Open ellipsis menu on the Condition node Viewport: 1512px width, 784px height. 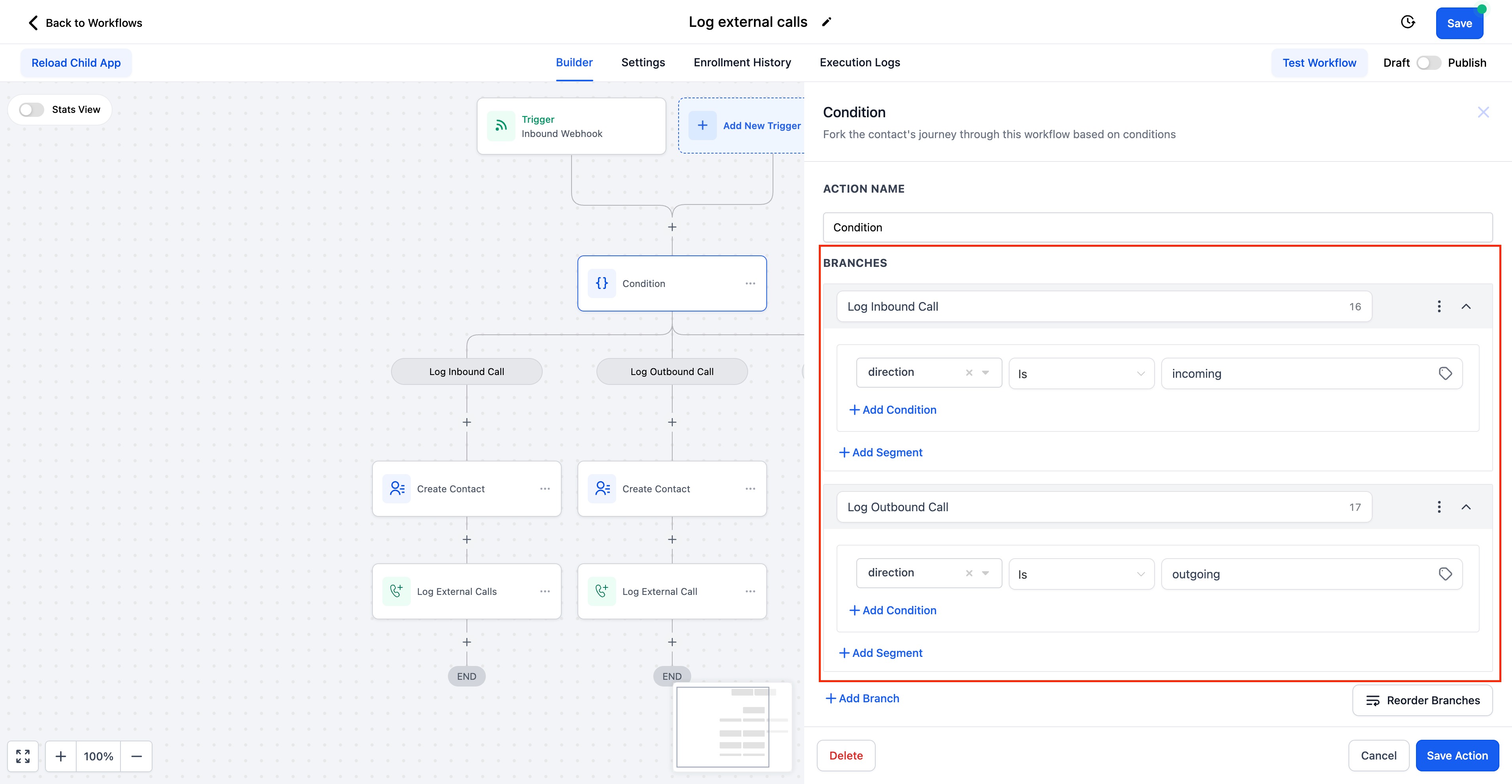750,283
